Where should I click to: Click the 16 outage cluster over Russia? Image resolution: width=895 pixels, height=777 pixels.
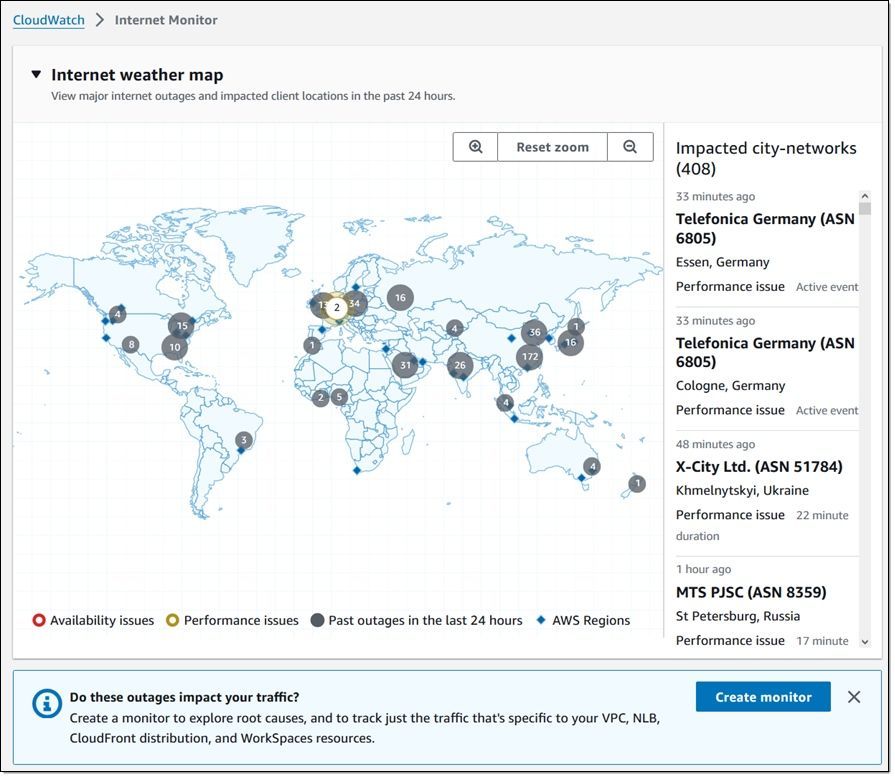[400, 297]
